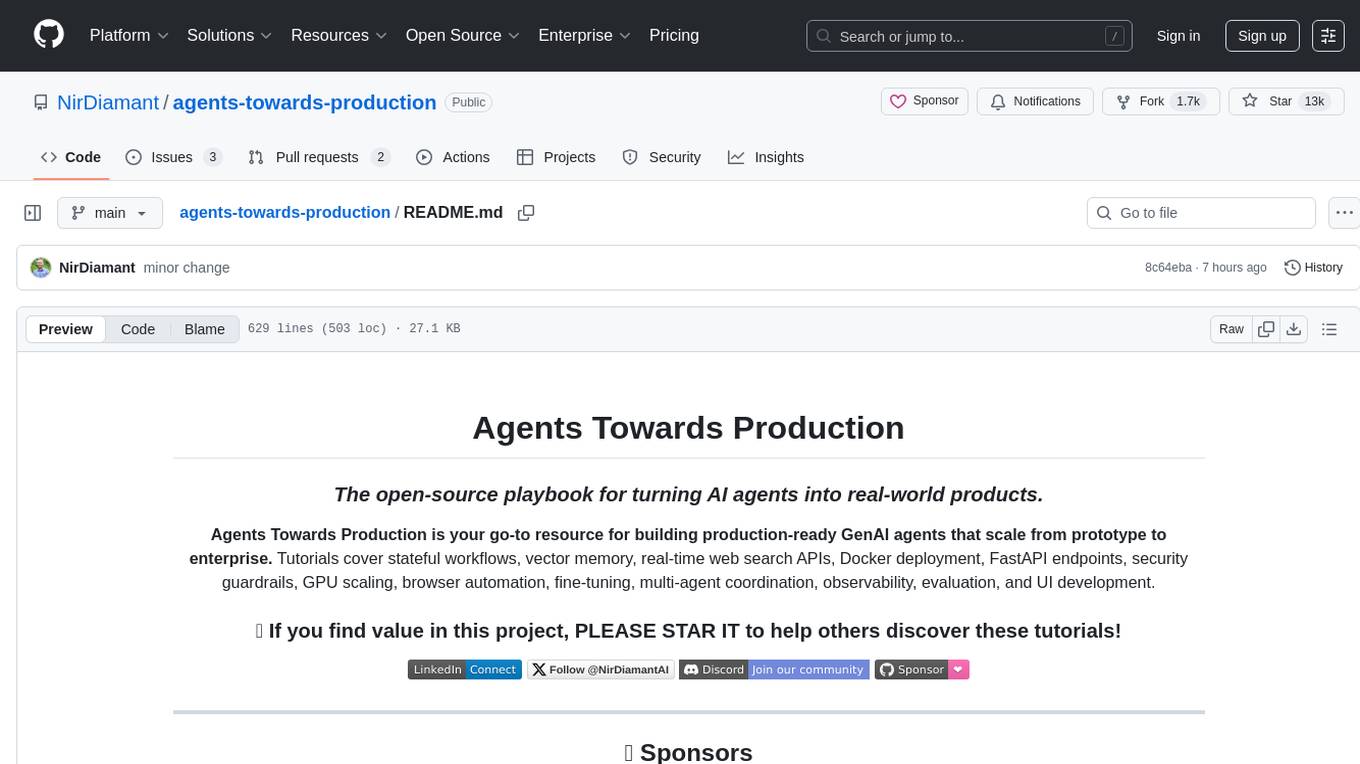Image resolution: width=1360 pixels, height=764 pixels.
Task: Switch to the Actions tab
Action: (453, 157)
